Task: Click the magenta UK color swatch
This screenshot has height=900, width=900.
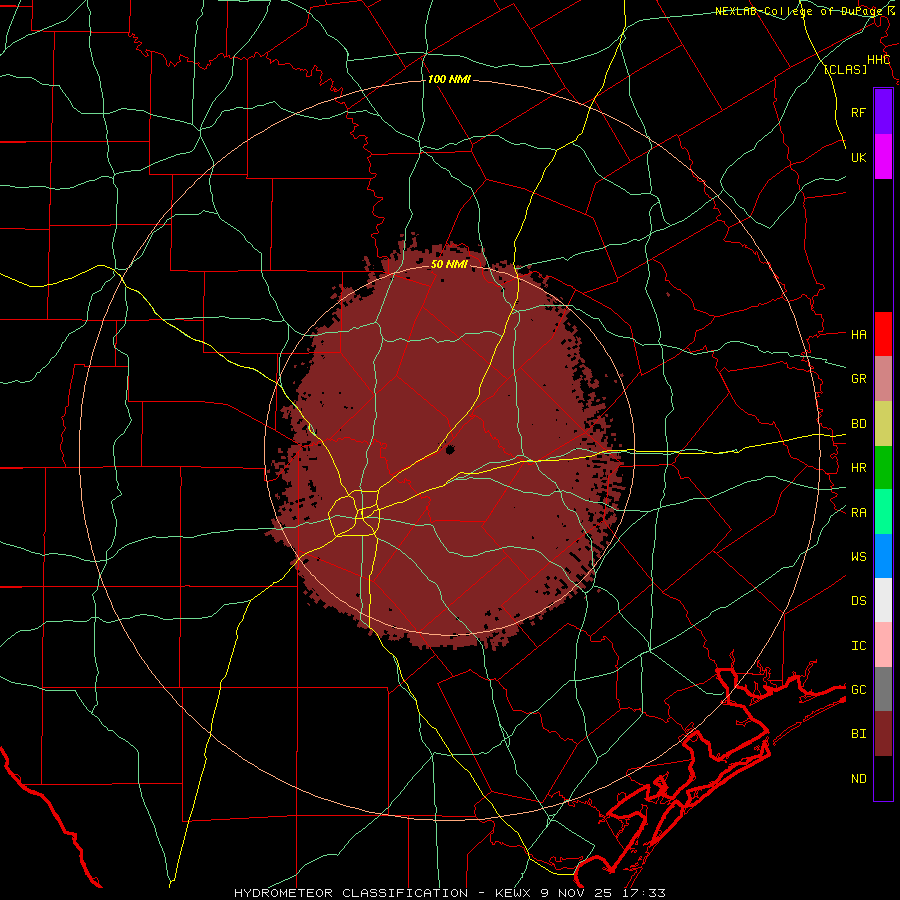Action: (x=883, y=157)
